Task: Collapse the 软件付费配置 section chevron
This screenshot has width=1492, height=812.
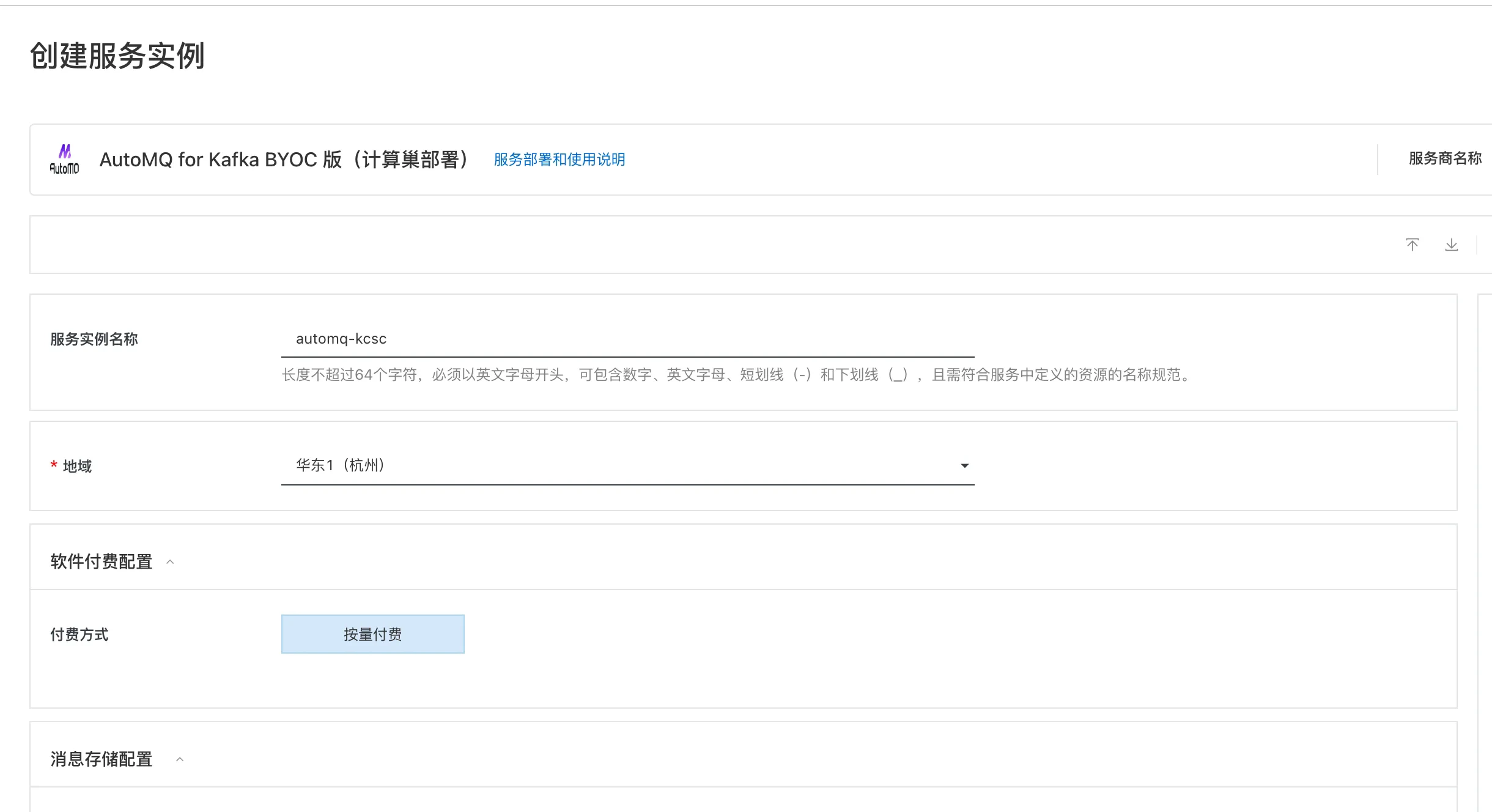Action: [x=171, y=562]
